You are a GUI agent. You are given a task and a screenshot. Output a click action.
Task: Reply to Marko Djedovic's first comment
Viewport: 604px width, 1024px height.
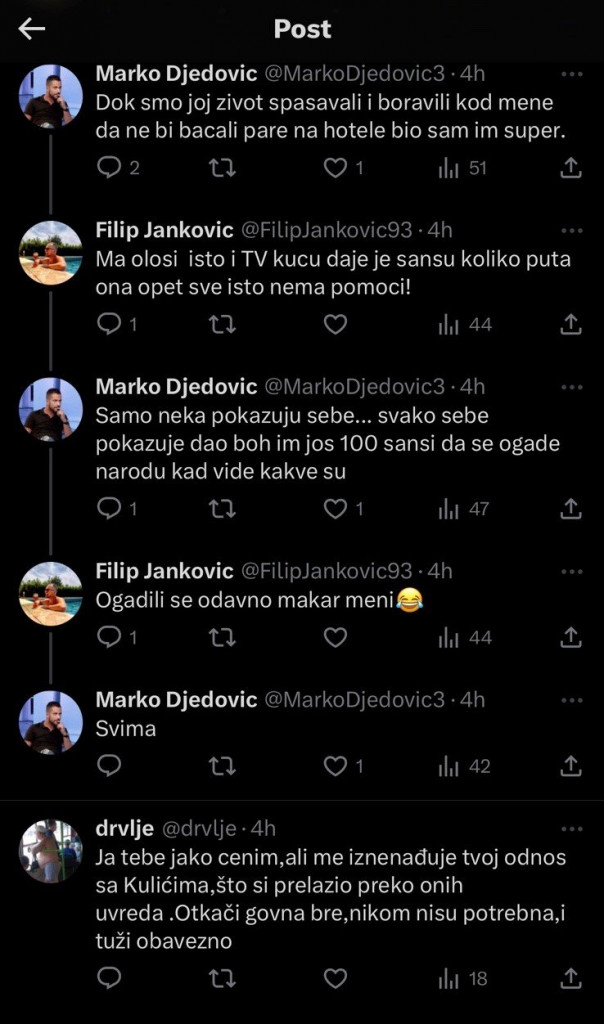click(x=109, y=168)
